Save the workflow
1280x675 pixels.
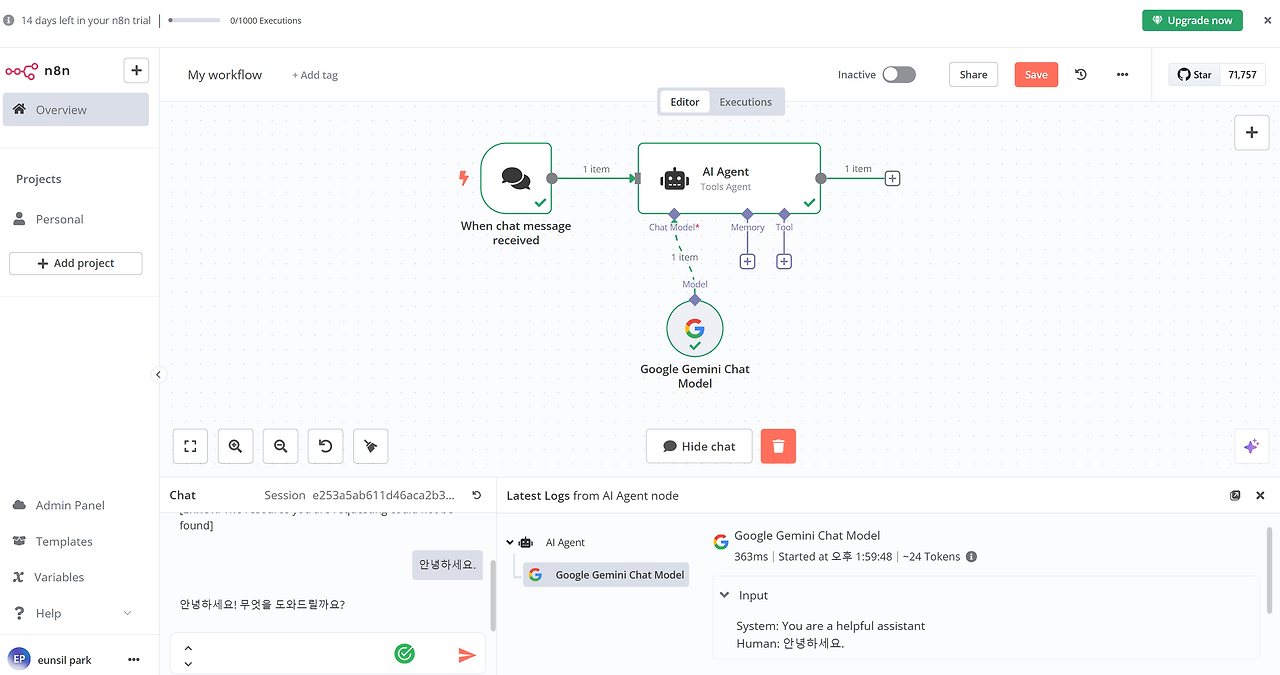tap(1036, 75)
